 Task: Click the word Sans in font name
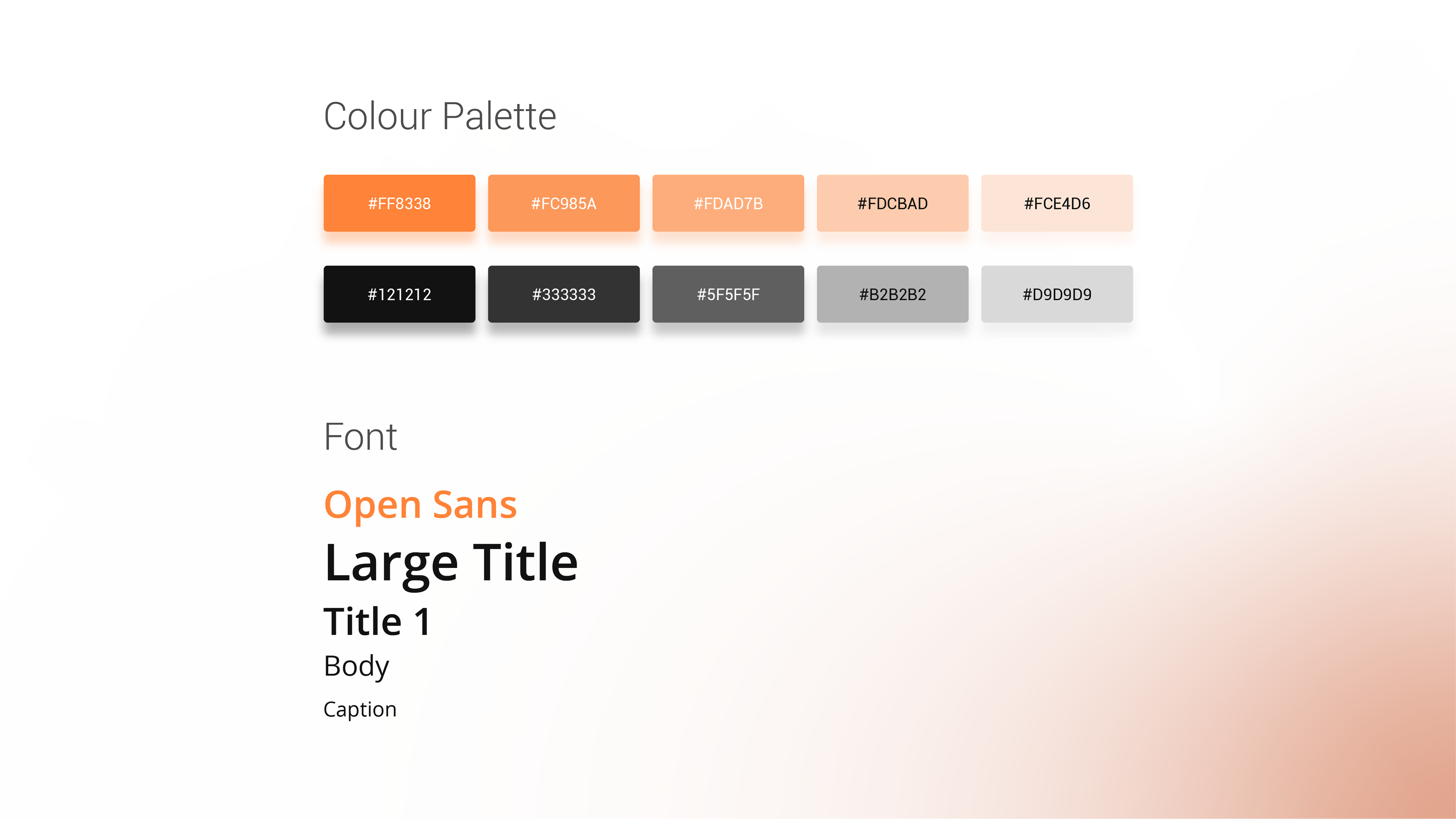click(x=475, y=505)
